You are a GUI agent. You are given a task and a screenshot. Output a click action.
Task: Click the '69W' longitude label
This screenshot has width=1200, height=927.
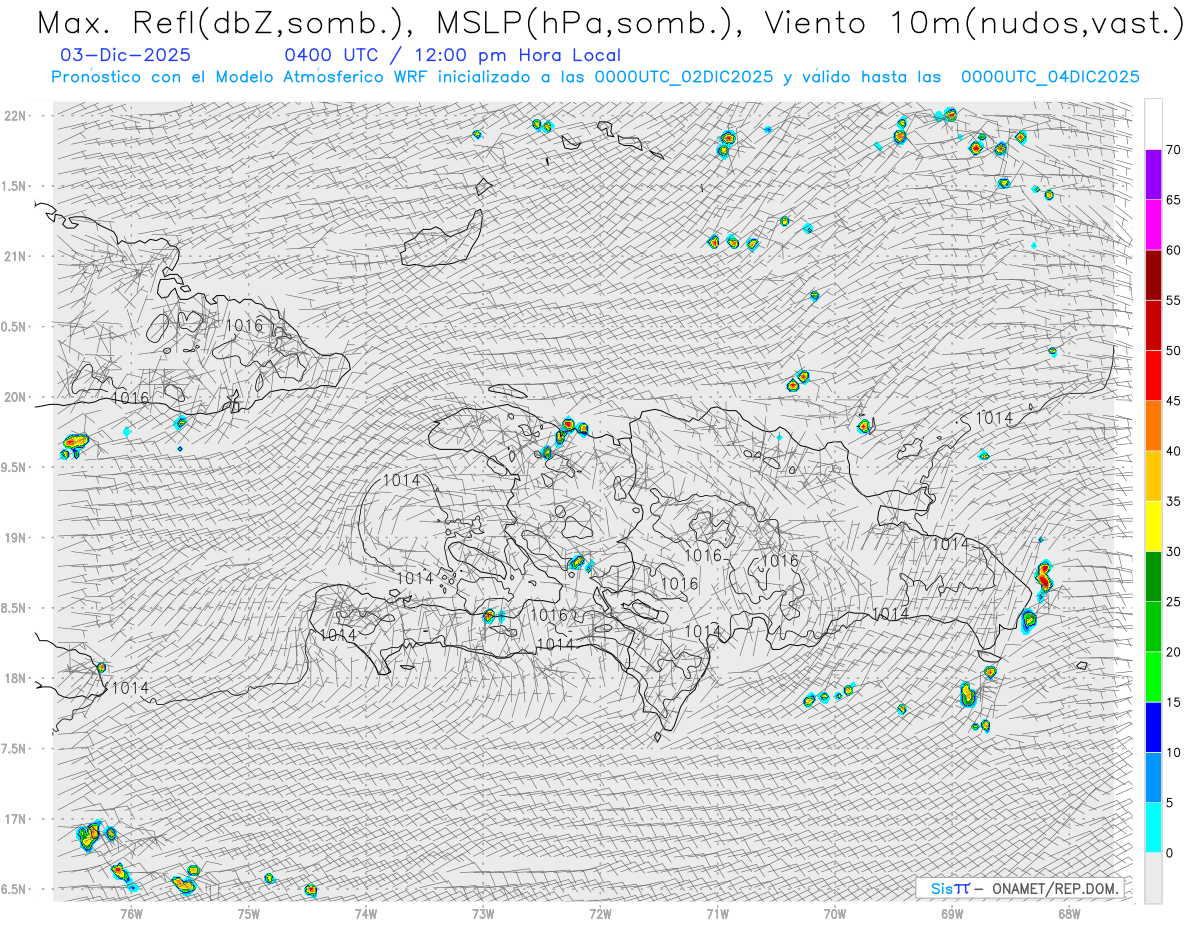[952, 913]
